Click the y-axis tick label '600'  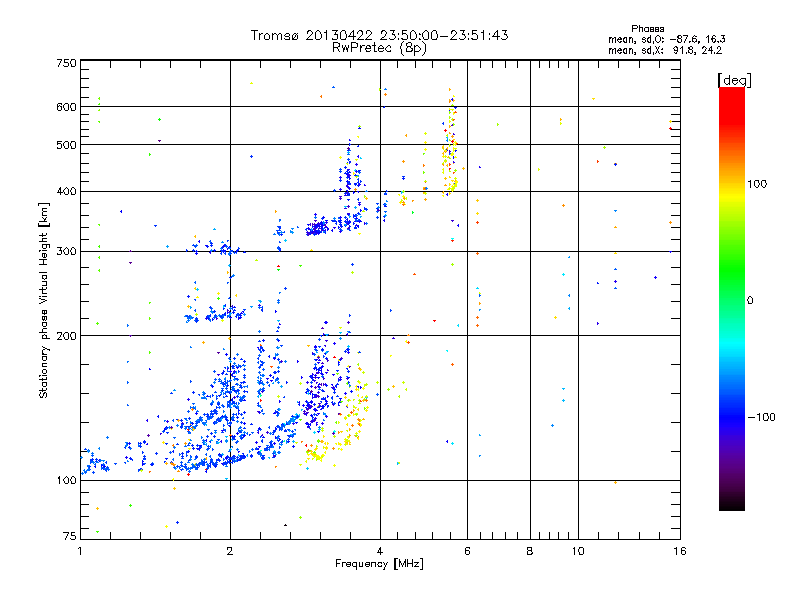point(66,107)
